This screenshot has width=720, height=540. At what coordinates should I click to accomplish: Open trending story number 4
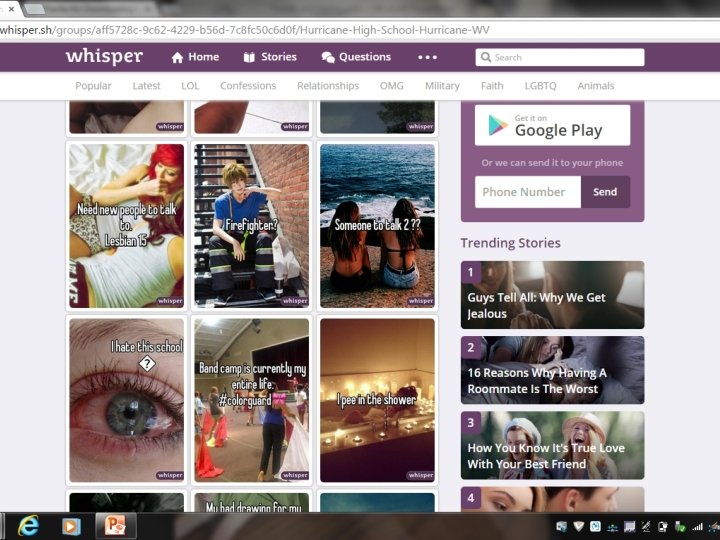[x=552, y=499]
